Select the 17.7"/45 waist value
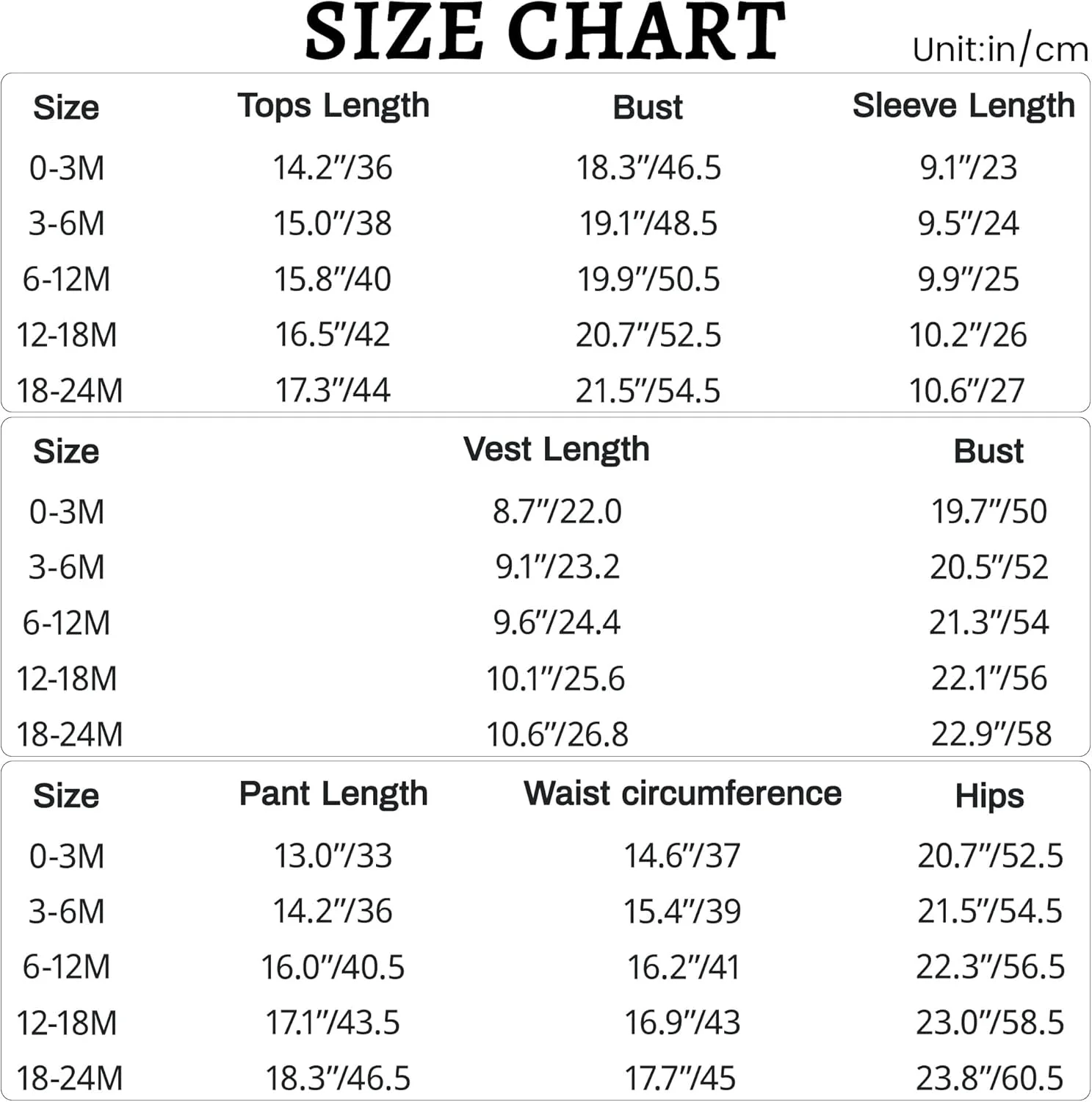Image resolution: width=1092 pixels, height=1102 pixels. point(680,1078)
